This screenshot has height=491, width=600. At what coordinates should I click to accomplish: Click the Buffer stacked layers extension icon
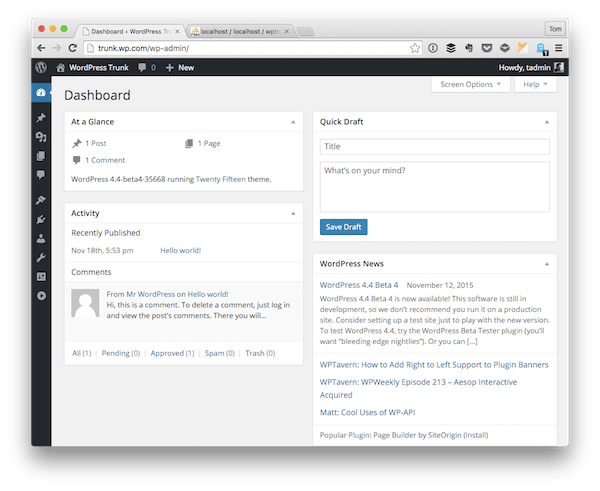451,48
